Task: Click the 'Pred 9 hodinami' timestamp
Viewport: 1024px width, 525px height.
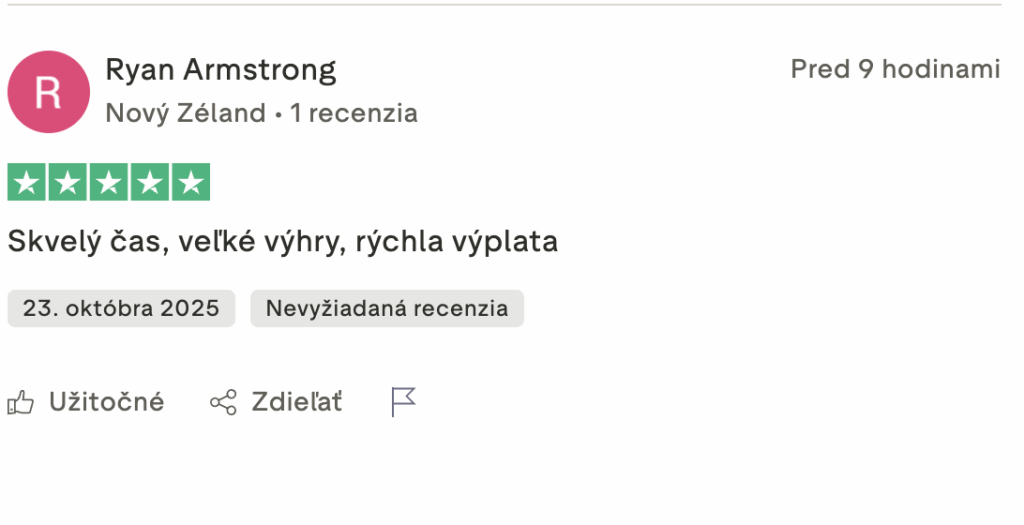Action: [895, 69]
